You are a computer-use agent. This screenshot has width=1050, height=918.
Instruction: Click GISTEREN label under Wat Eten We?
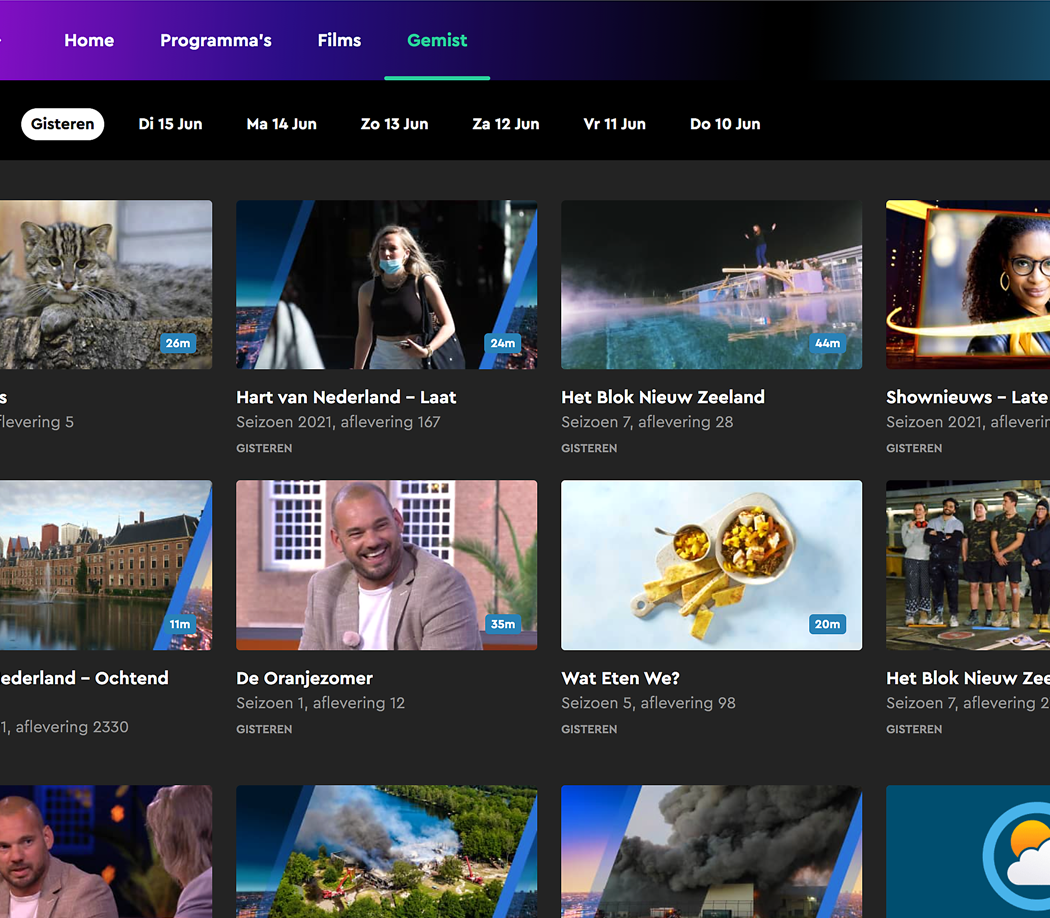coord(589,729)
